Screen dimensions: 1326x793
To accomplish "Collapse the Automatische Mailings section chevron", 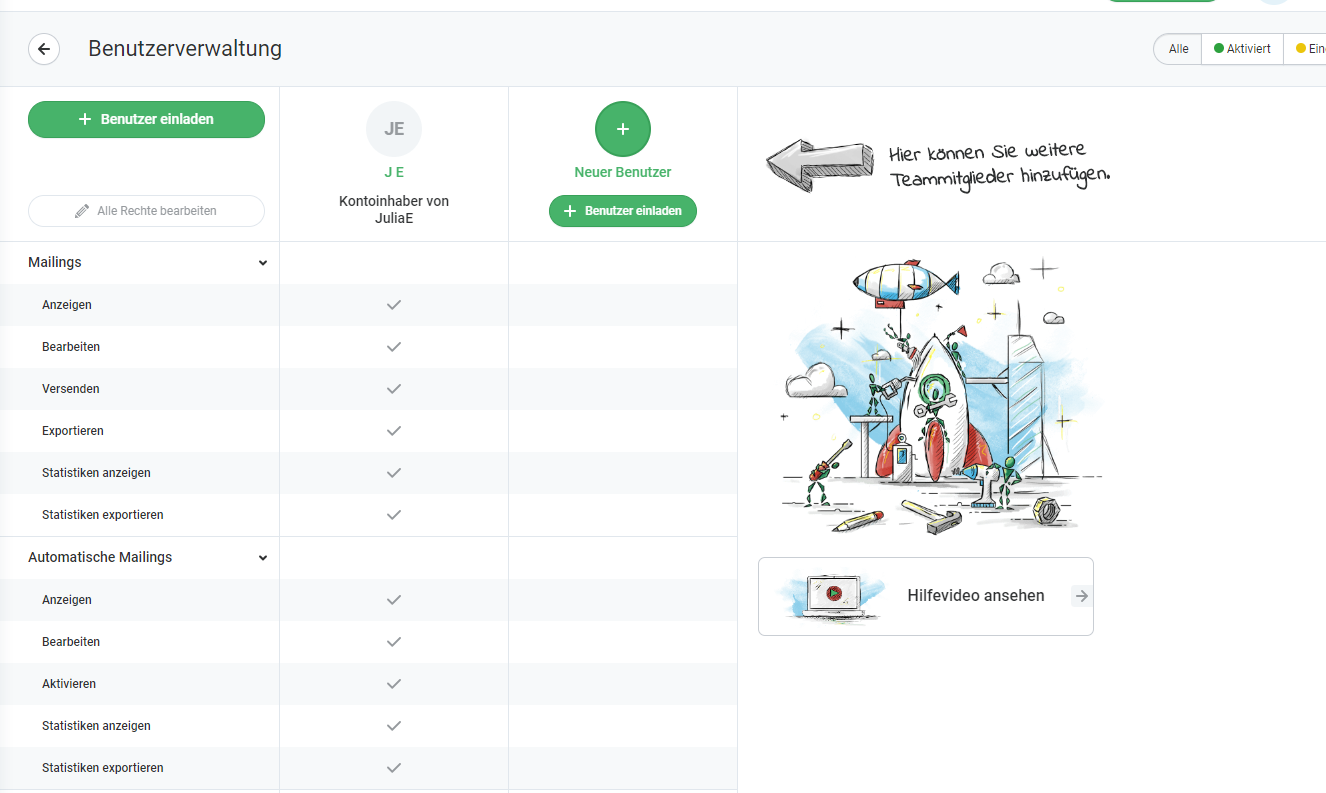I will coord(263,558).
